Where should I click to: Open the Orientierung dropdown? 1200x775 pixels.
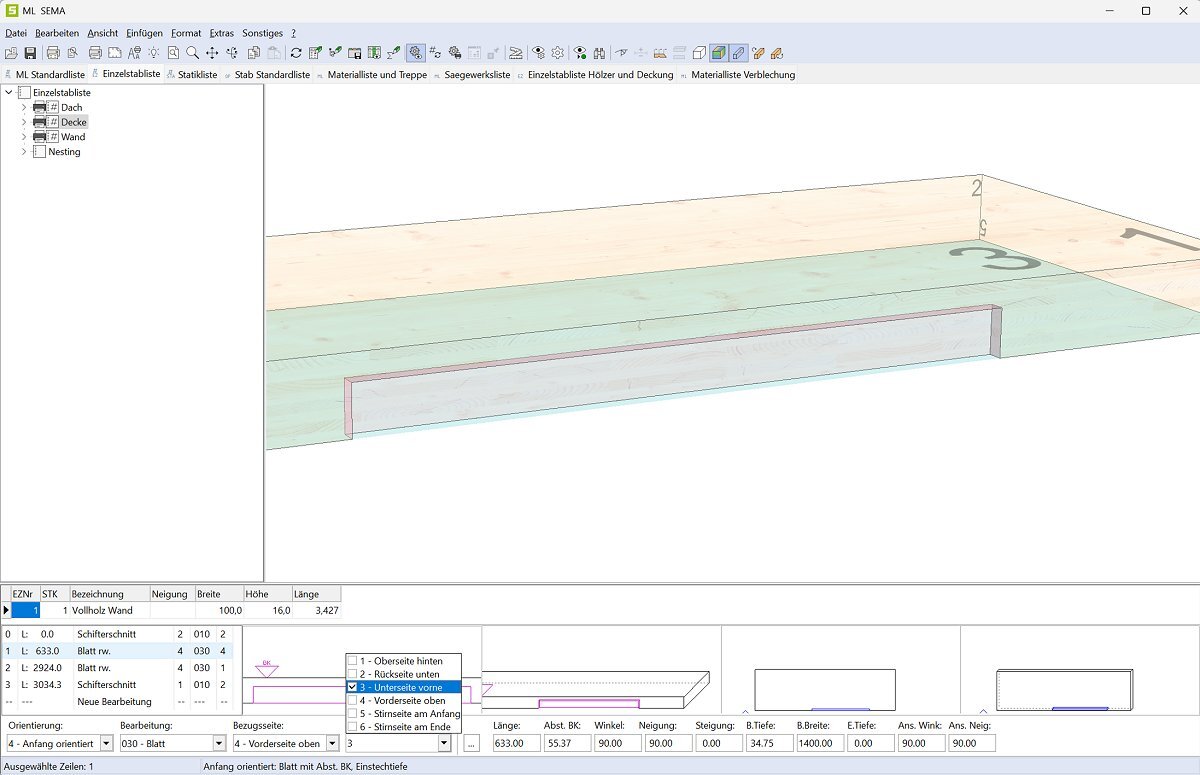pos(106,743)
